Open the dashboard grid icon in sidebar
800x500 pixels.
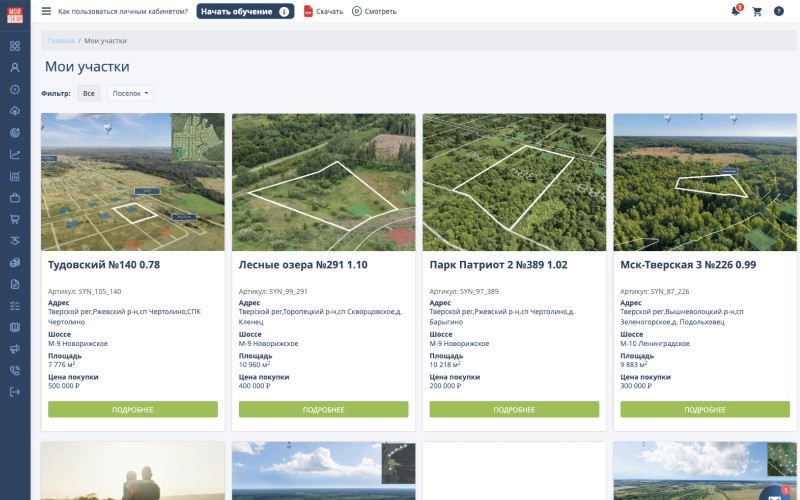point(15,46)
